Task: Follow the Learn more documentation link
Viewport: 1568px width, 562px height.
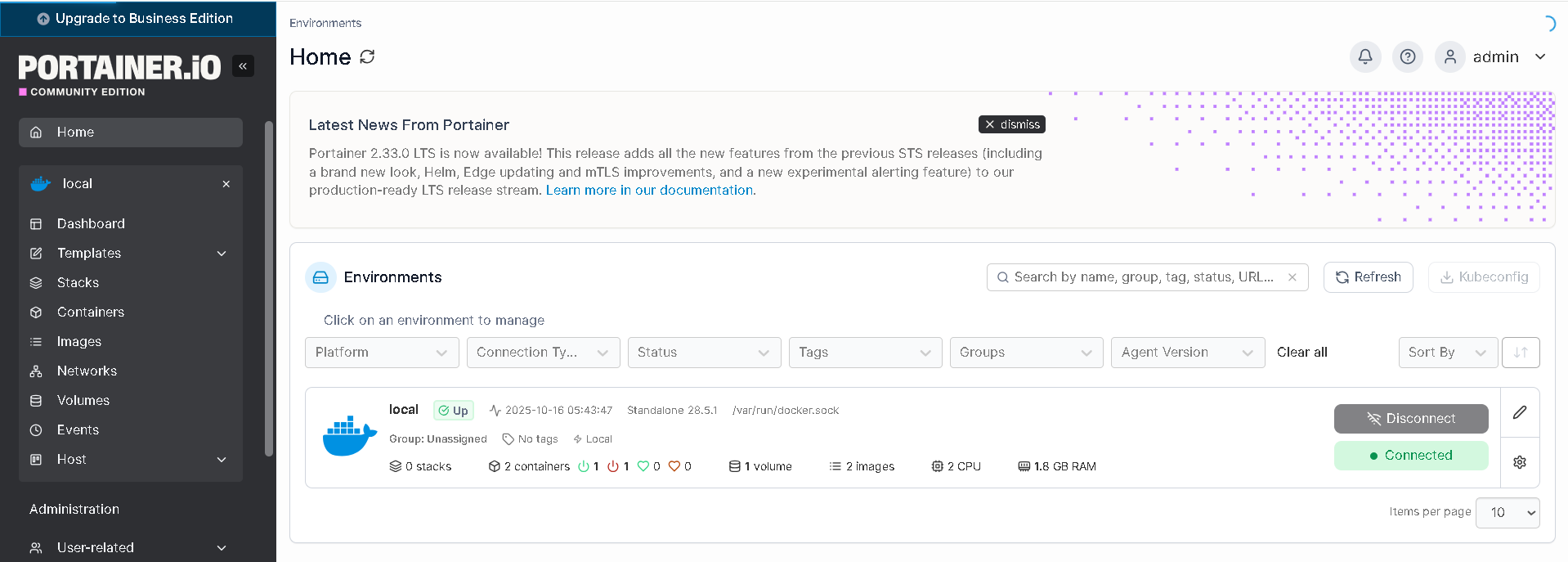Action: 650,191
